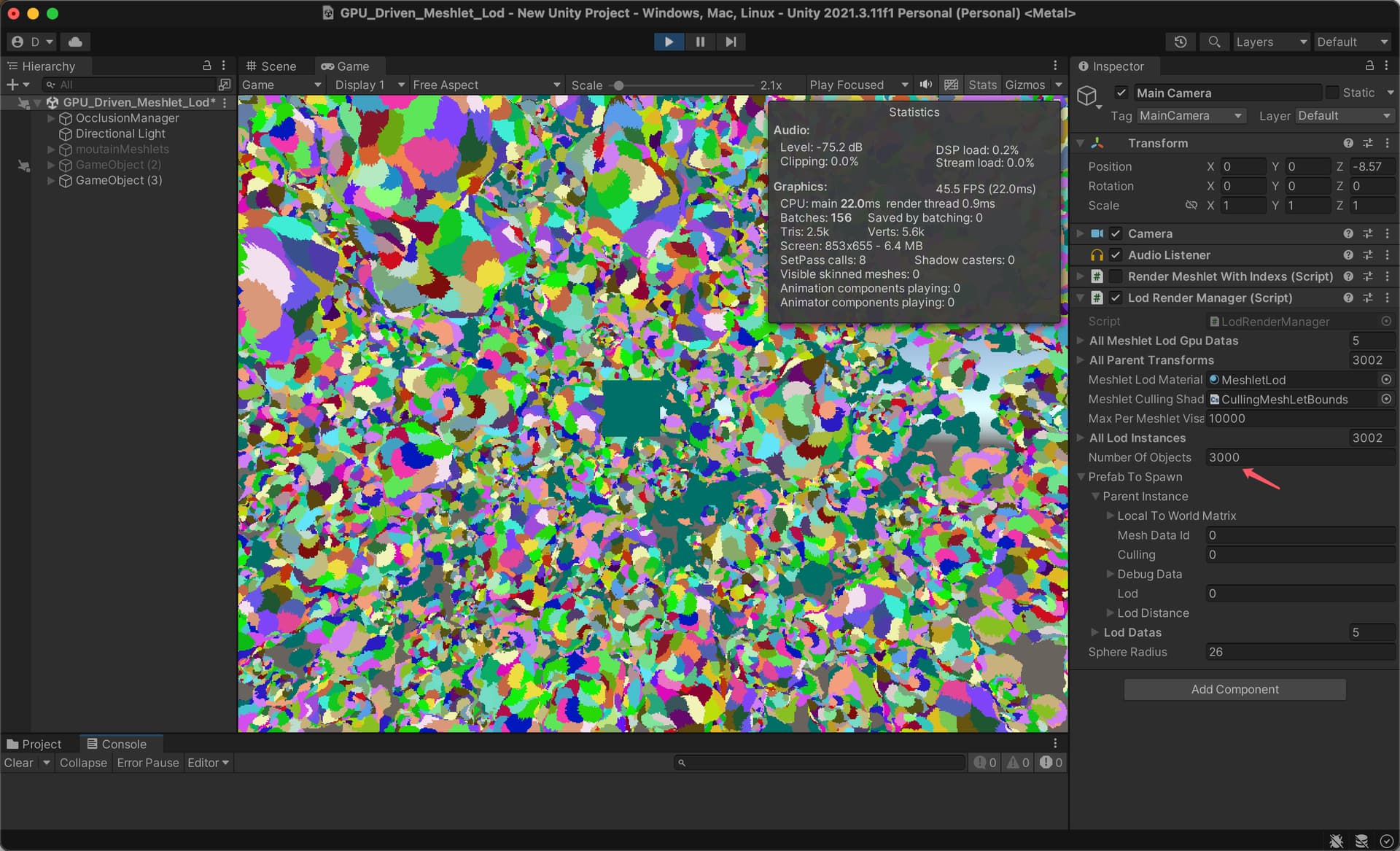Open the undo history icon
The image size is (1400, 851).
point(1181,42)
